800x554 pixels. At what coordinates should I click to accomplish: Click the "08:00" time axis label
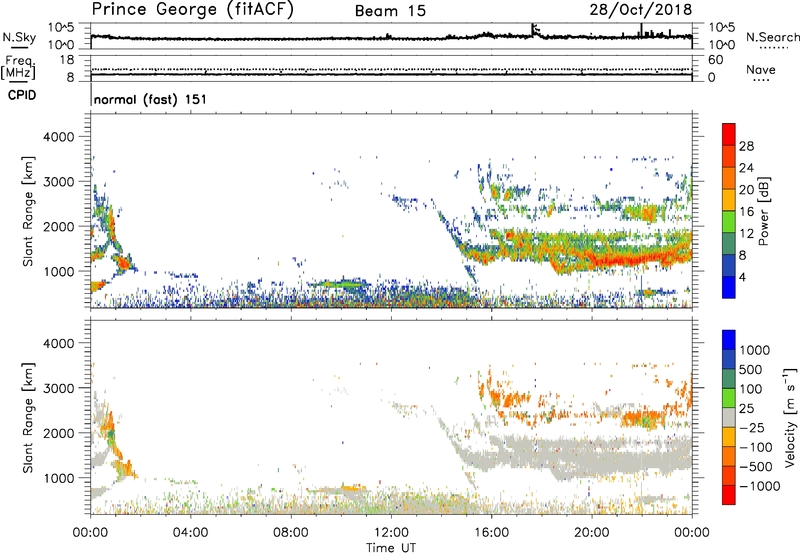coord(291,533)
